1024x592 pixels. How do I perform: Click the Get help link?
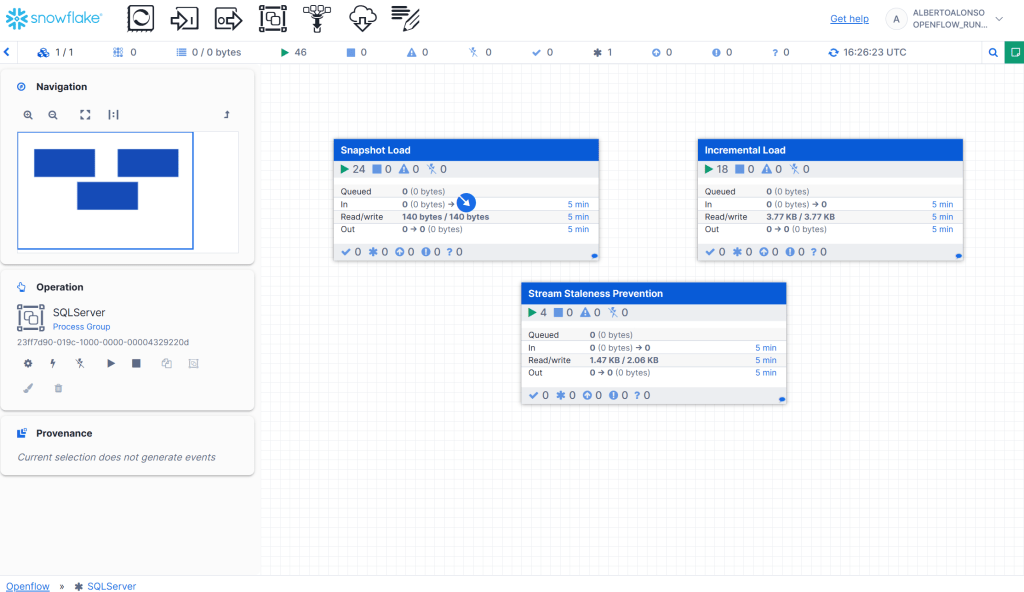coord(849,19)
